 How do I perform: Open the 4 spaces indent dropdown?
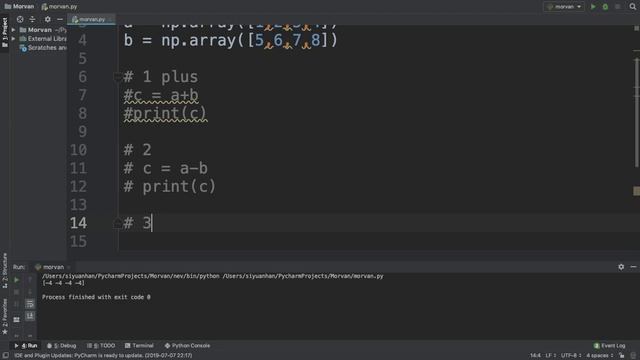[600, 356]
